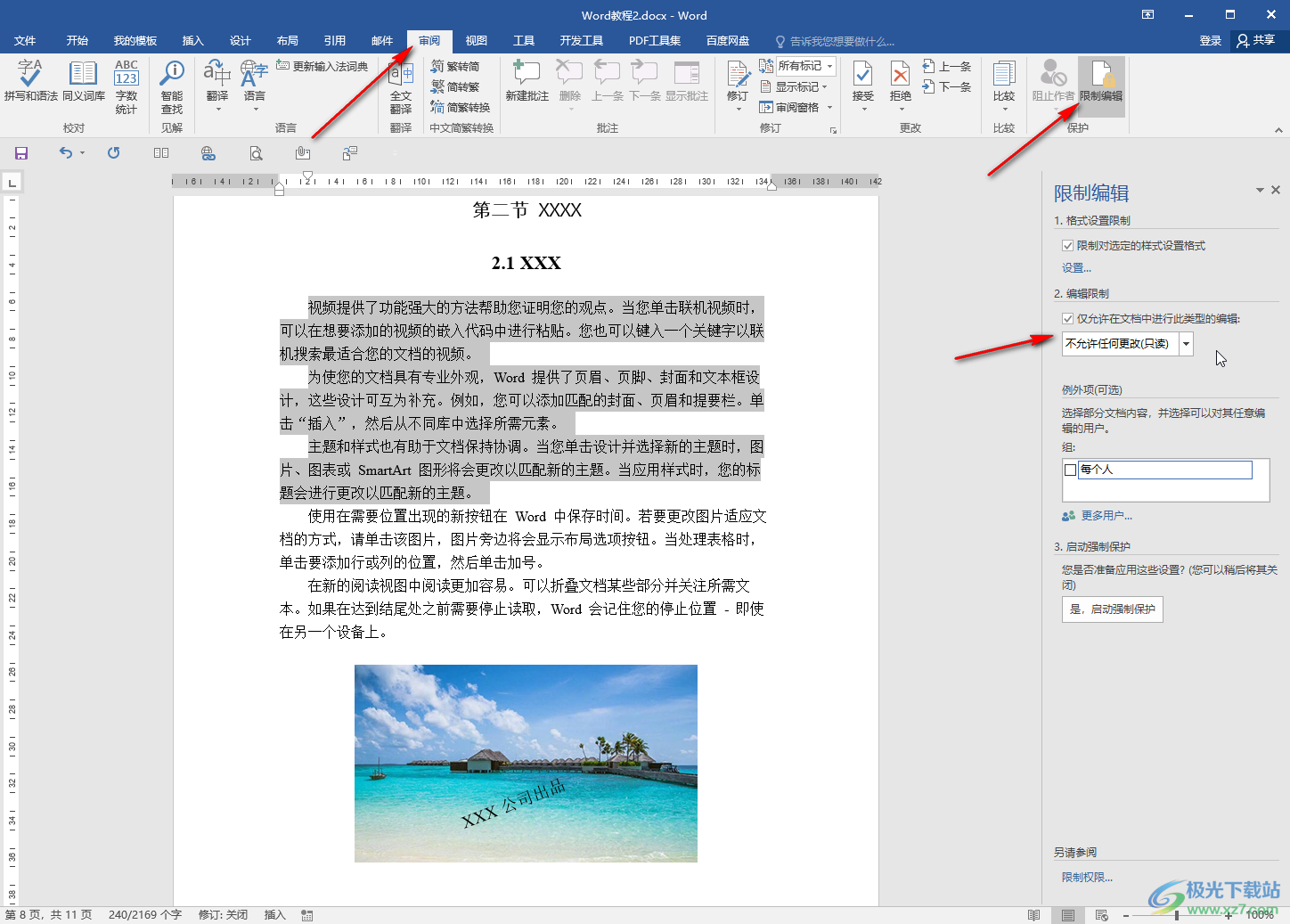The image size is (1290, 924).
Task: Open the 更多用户... link
Action: [x=1106, y=516]
